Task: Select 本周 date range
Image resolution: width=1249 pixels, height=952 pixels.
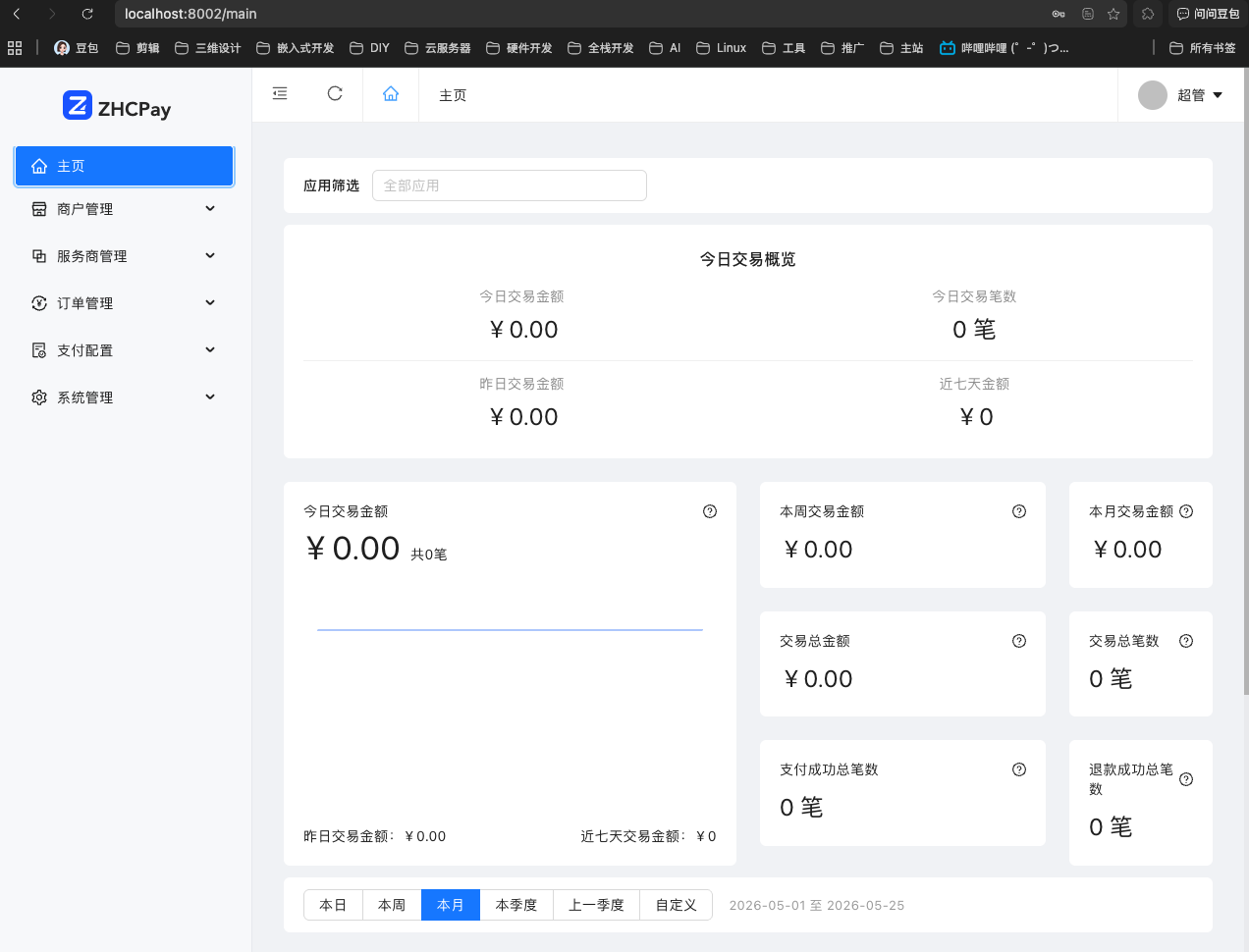Action: (392, 905)
